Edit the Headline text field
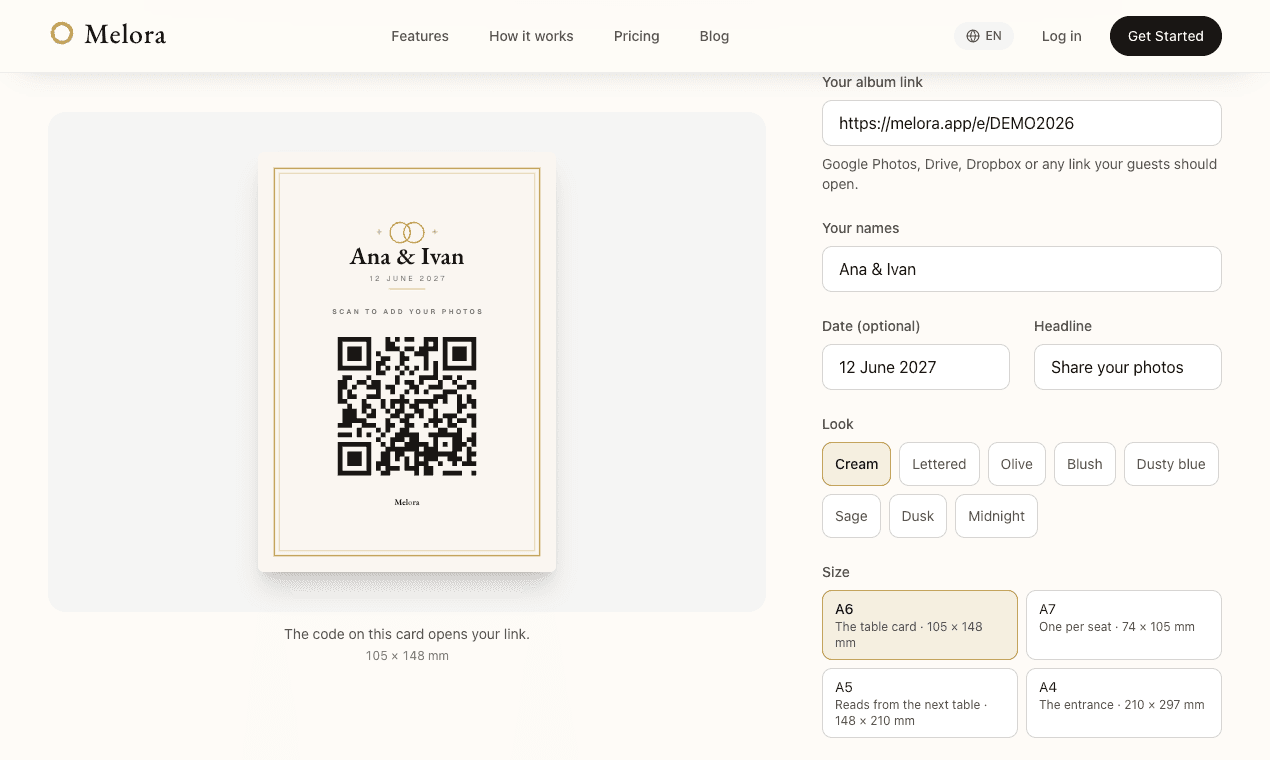 click(x=1128, y=367)
